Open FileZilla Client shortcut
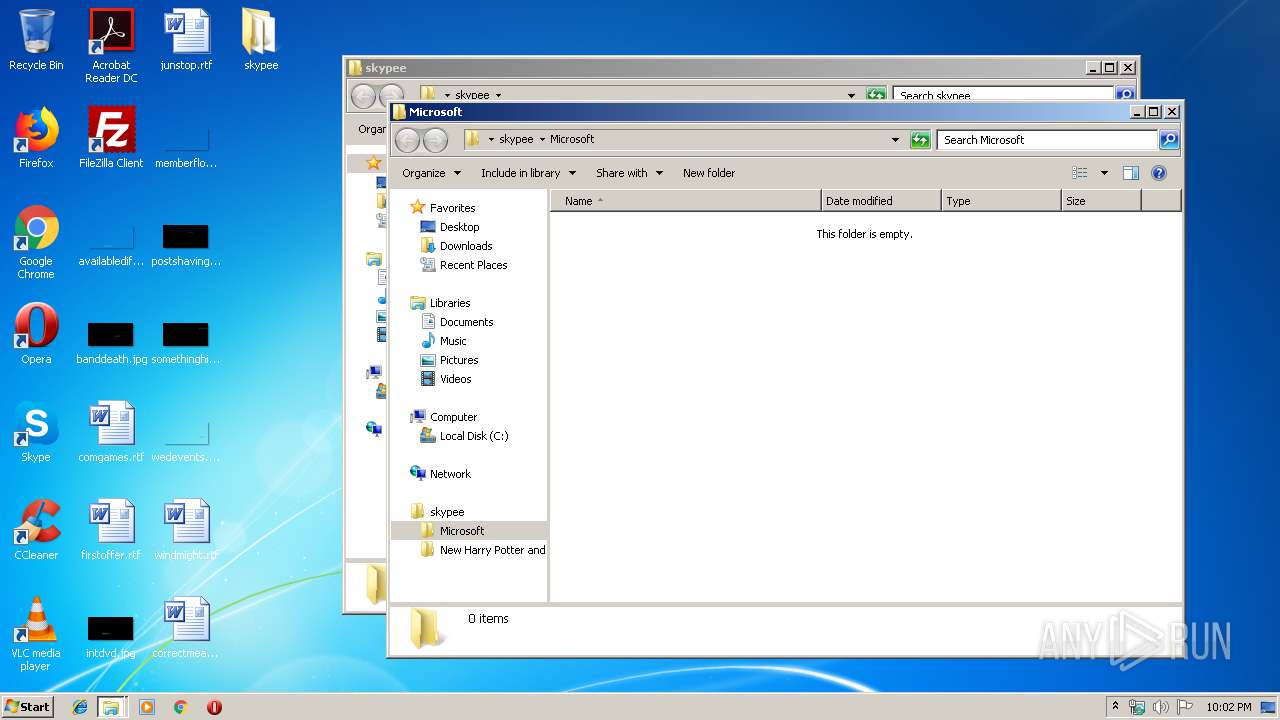The width and height of the screenshot is (1280, 720). point(111,138)
